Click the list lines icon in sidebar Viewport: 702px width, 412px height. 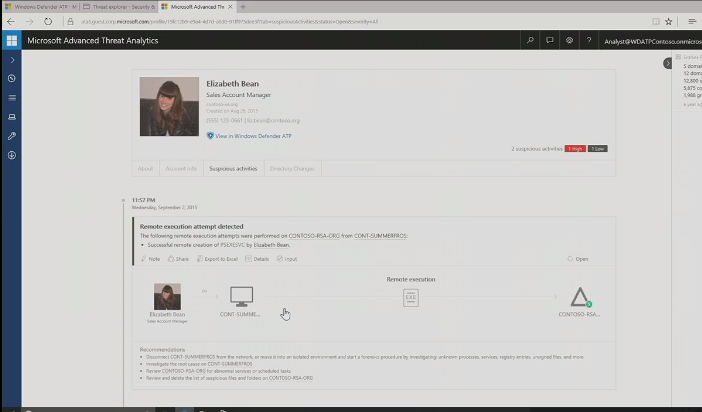[11, 97]
